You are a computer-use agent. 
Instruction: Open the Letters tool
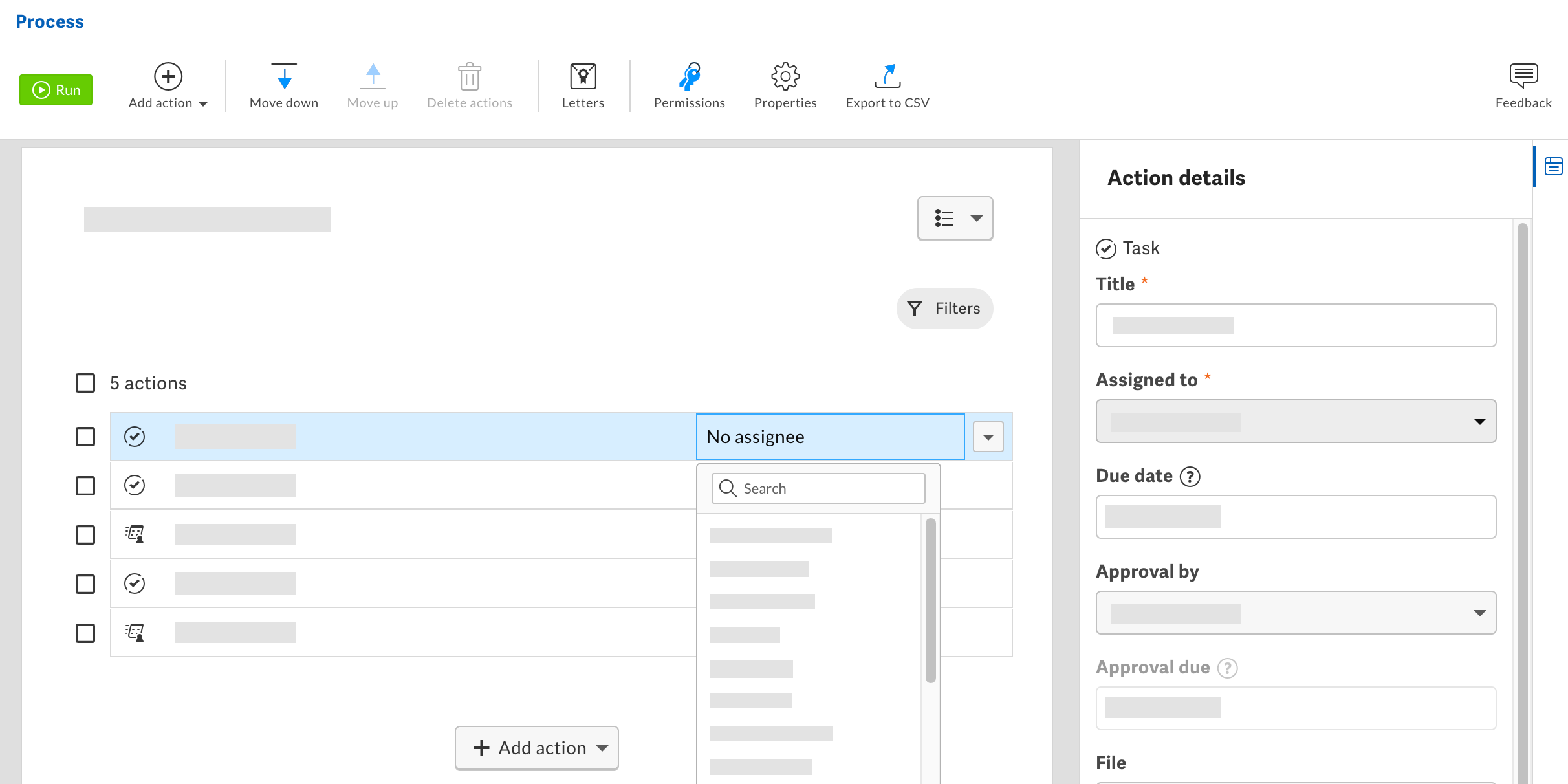pos(583,78)
